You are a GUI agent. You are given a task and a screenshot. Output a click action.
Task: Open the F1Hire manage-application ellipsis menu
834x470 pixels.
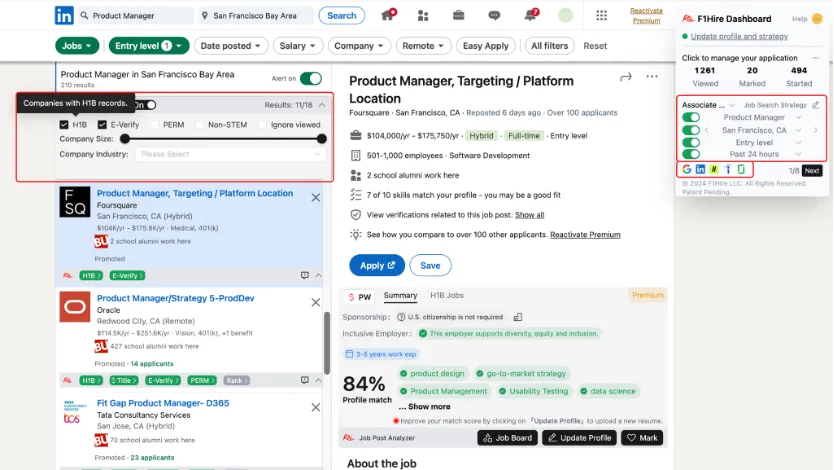point(815,57)
